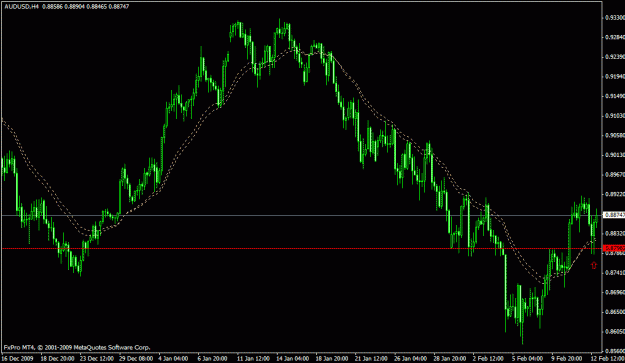Screen dimensions: 625x363
Task: Click the 0.9058 price axis label
Action: 615,135
